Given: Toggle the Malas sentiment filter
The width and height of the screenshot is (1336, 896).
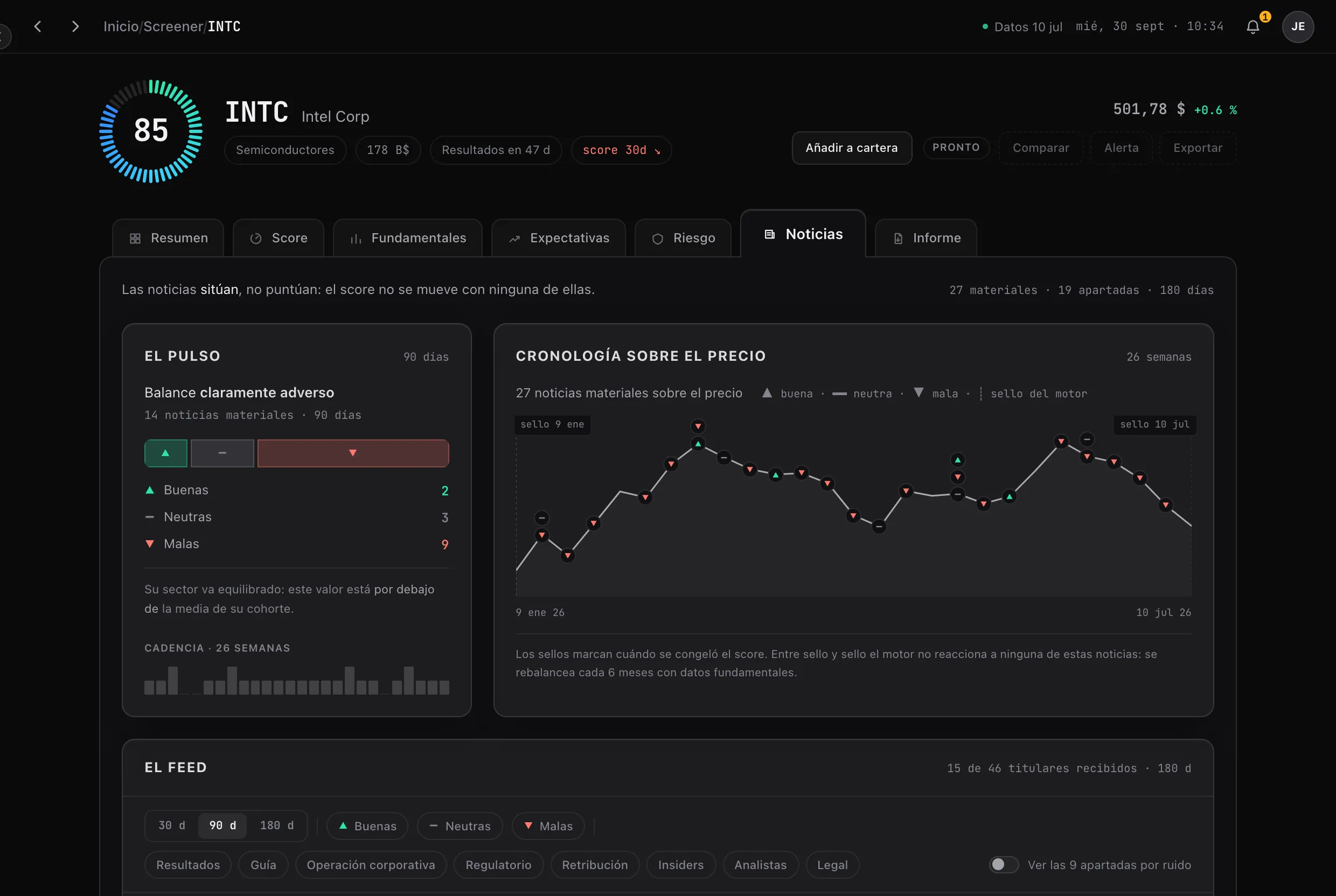Looking at the screenshot, I should (548, 827).
